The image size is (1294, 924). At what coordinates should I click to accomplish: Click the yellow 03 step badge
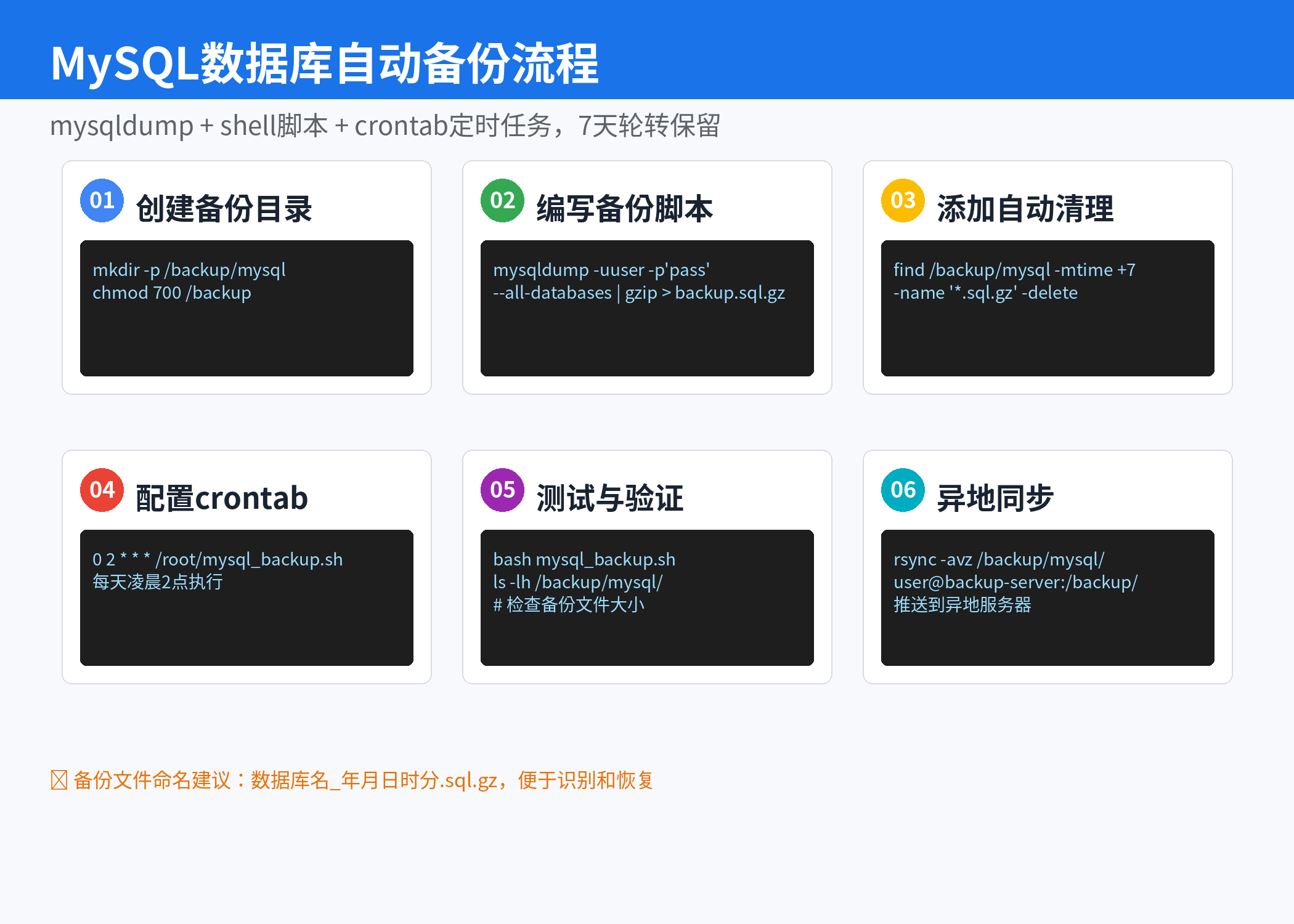[903, 200]
